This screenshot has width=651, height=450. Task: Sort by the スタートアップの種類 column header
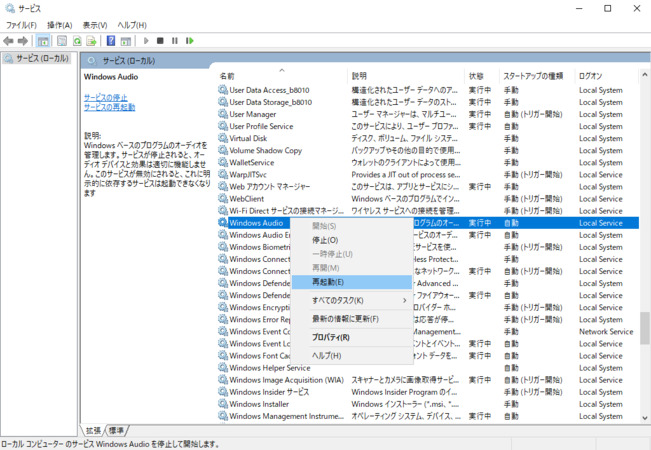click(x=536, y=76)
